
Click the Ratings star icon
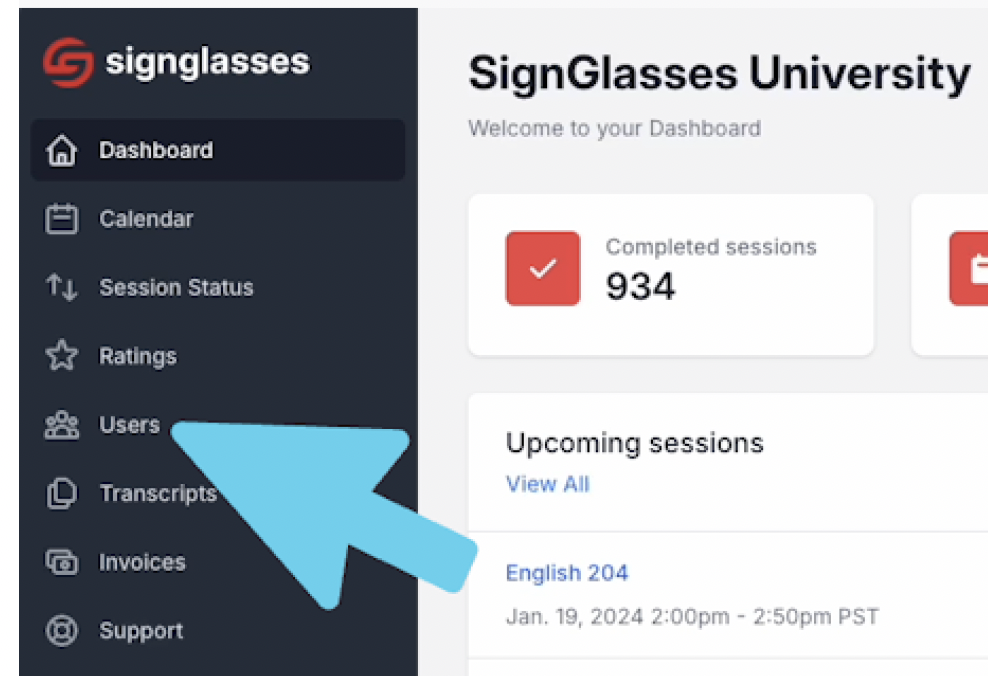click(x=61, y=355)
